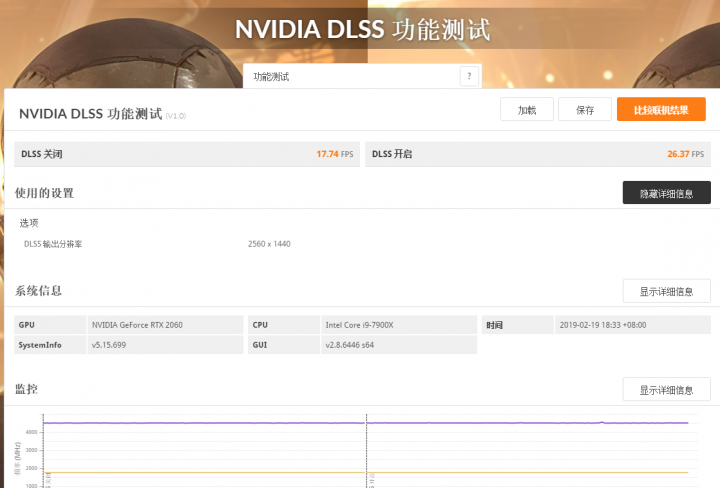Viewport: 720px width, 488px height.
Task: Click the 系统信息 section heading
Action: 39,291
